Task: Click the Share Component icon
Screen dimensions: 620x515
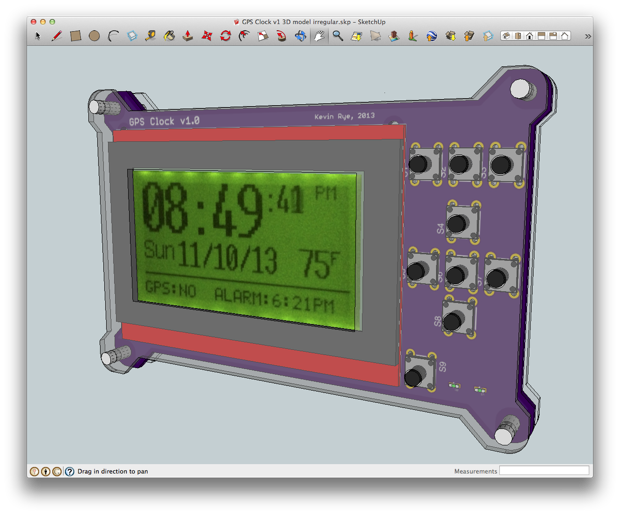Action: (488, 36)
